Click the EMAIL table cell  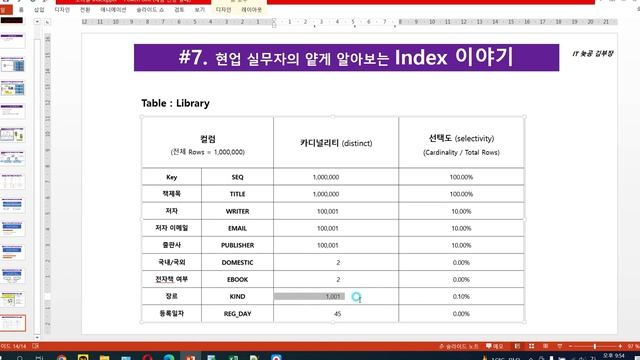(x=237, y=228)
